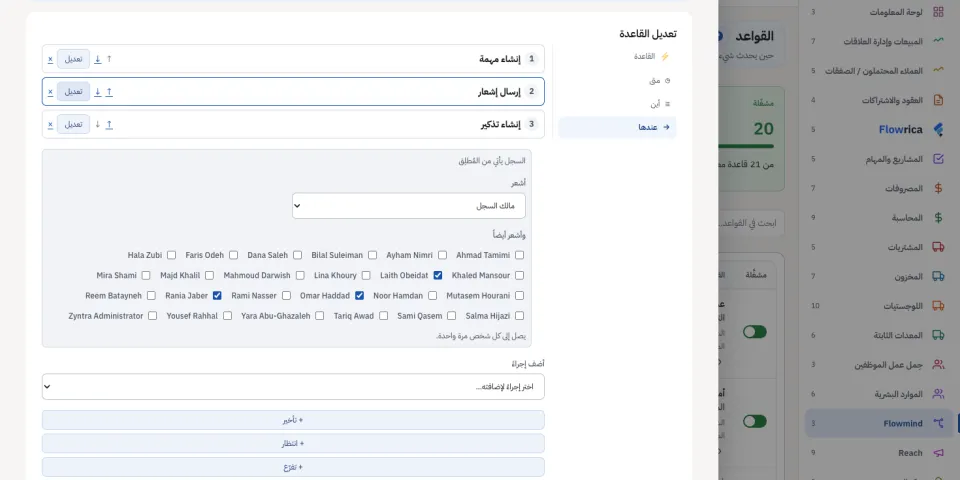Select the إنشاء تذكير action row title
This screenshot has width=960, height=480.
(500, 124)
